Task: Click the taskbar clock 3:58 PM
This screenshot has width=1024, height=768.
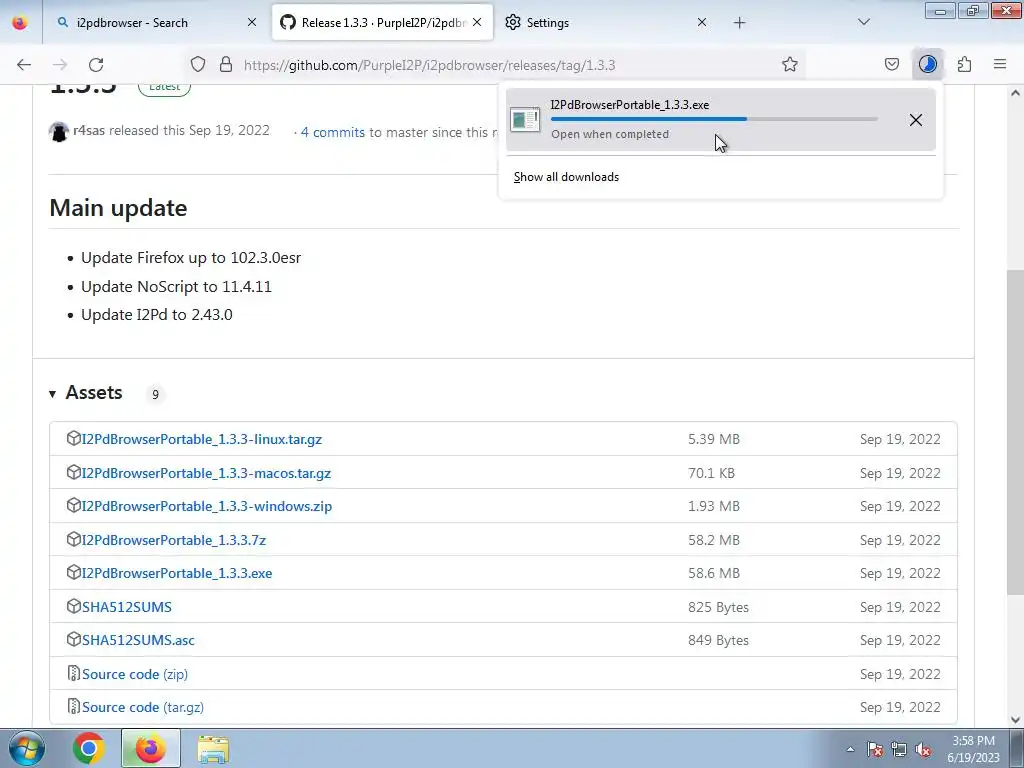Action: [x=974, y=748]
